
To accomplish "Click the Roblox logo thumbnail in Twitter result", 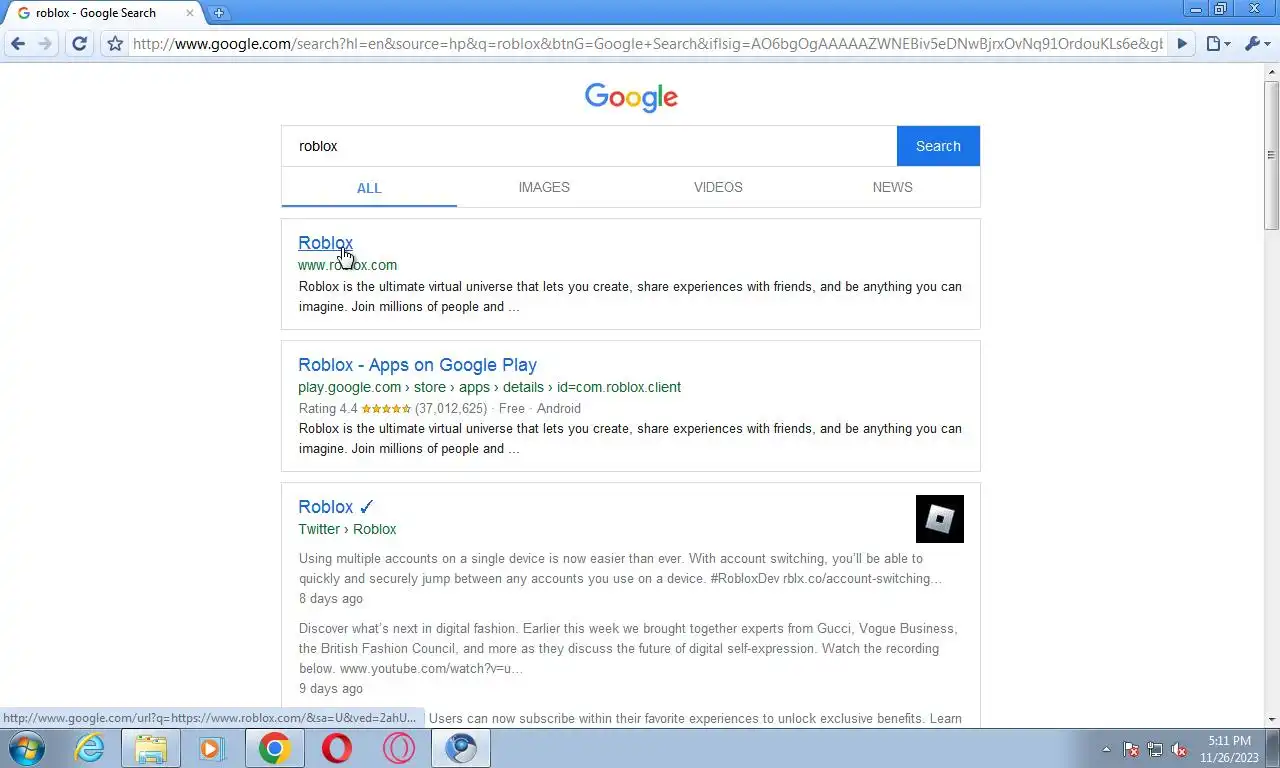I will (x=940, y=519).
